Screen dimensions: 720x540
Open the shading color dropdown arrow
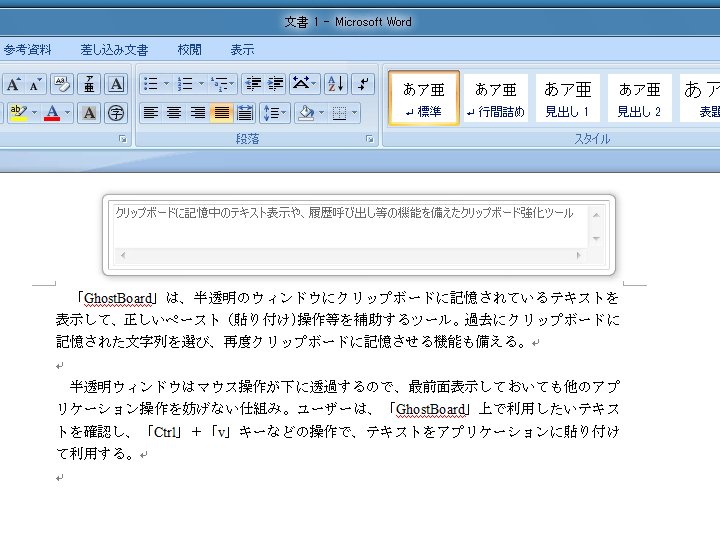tap(321, 112)
